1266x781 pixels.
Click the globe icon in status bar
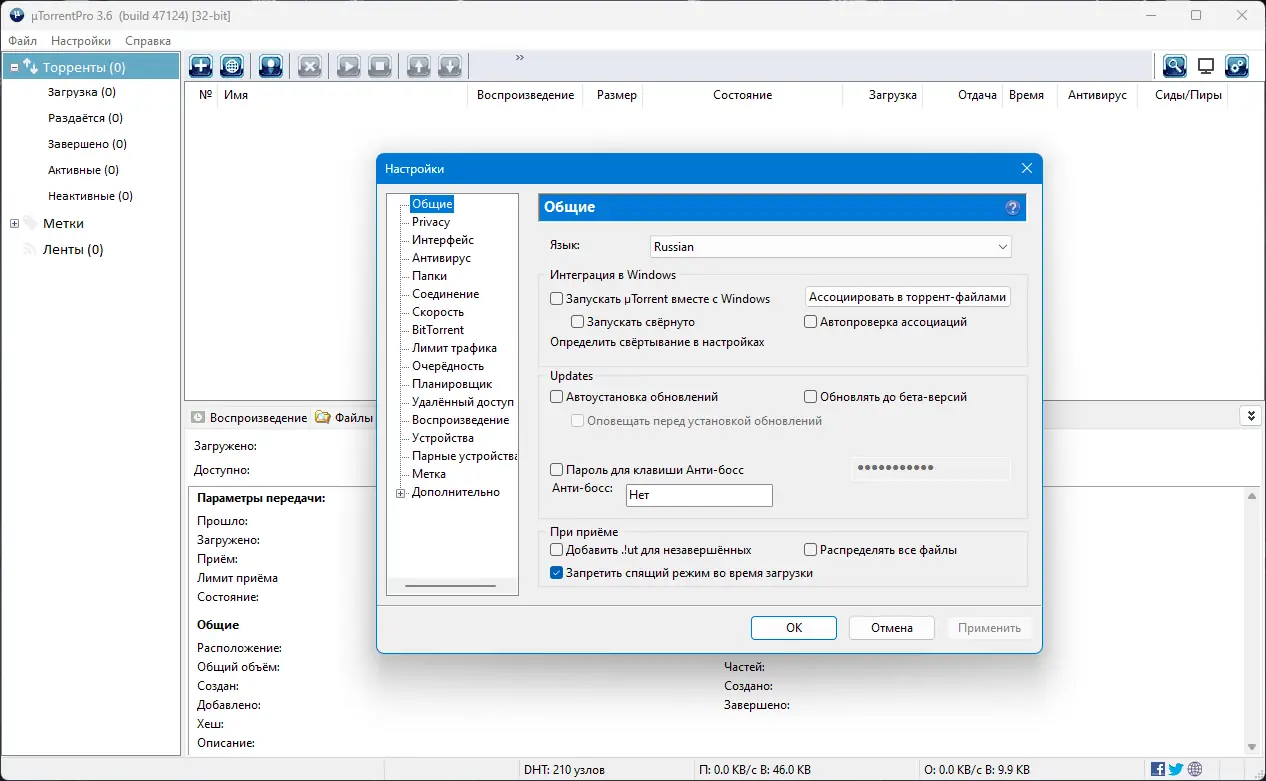(1195, 770)
